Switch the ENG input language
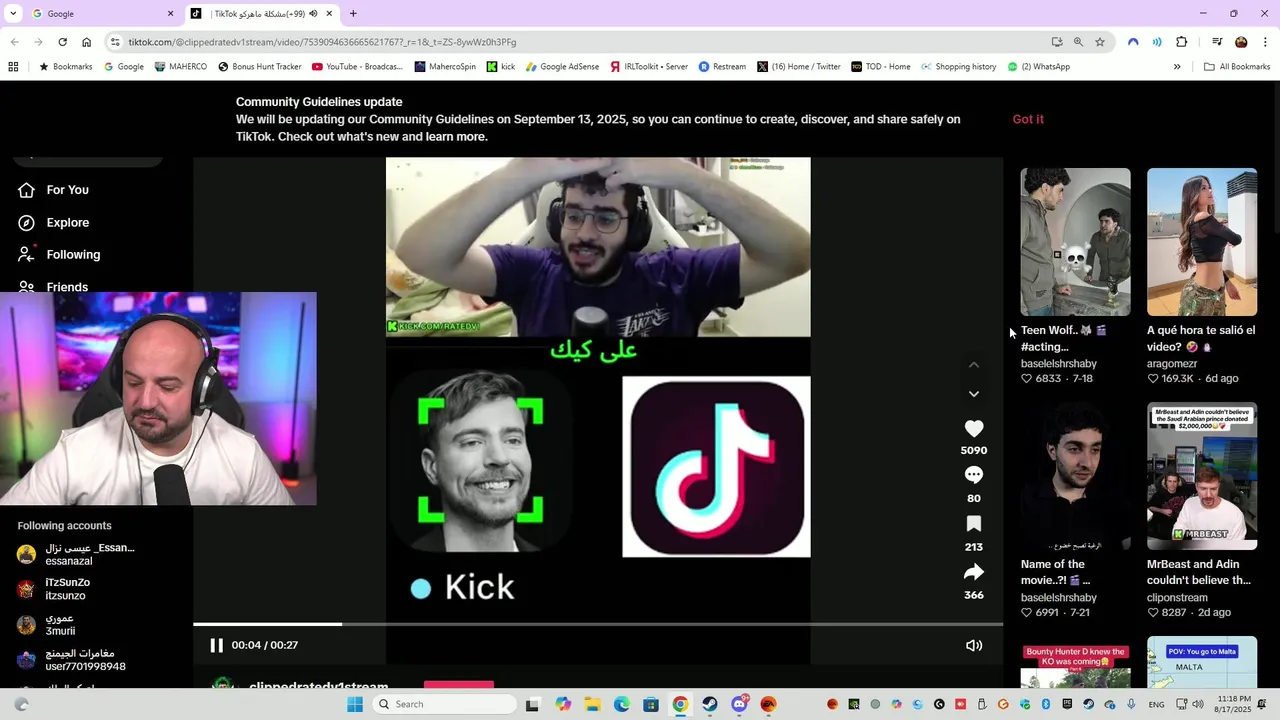1280x720 pixels. 1156,704
